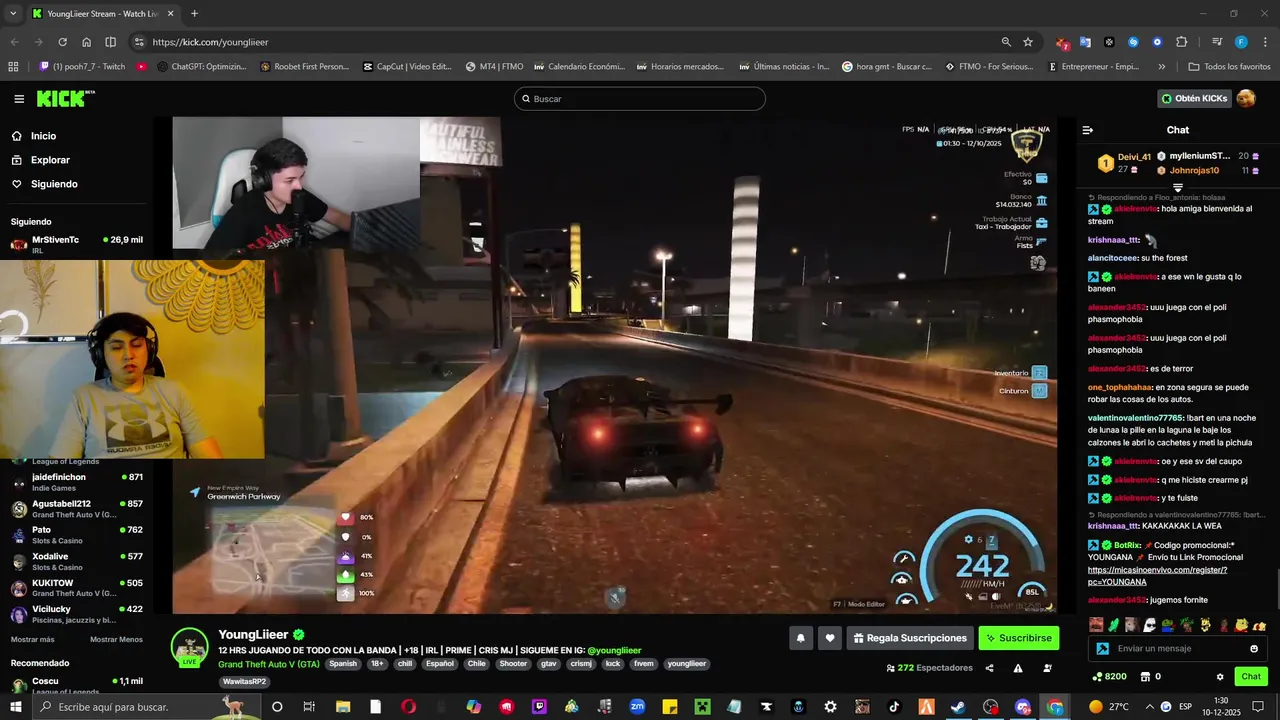The width and height of the screenshot is (1280, 720).
Task: Reload the page in browser
Action: 62,42
